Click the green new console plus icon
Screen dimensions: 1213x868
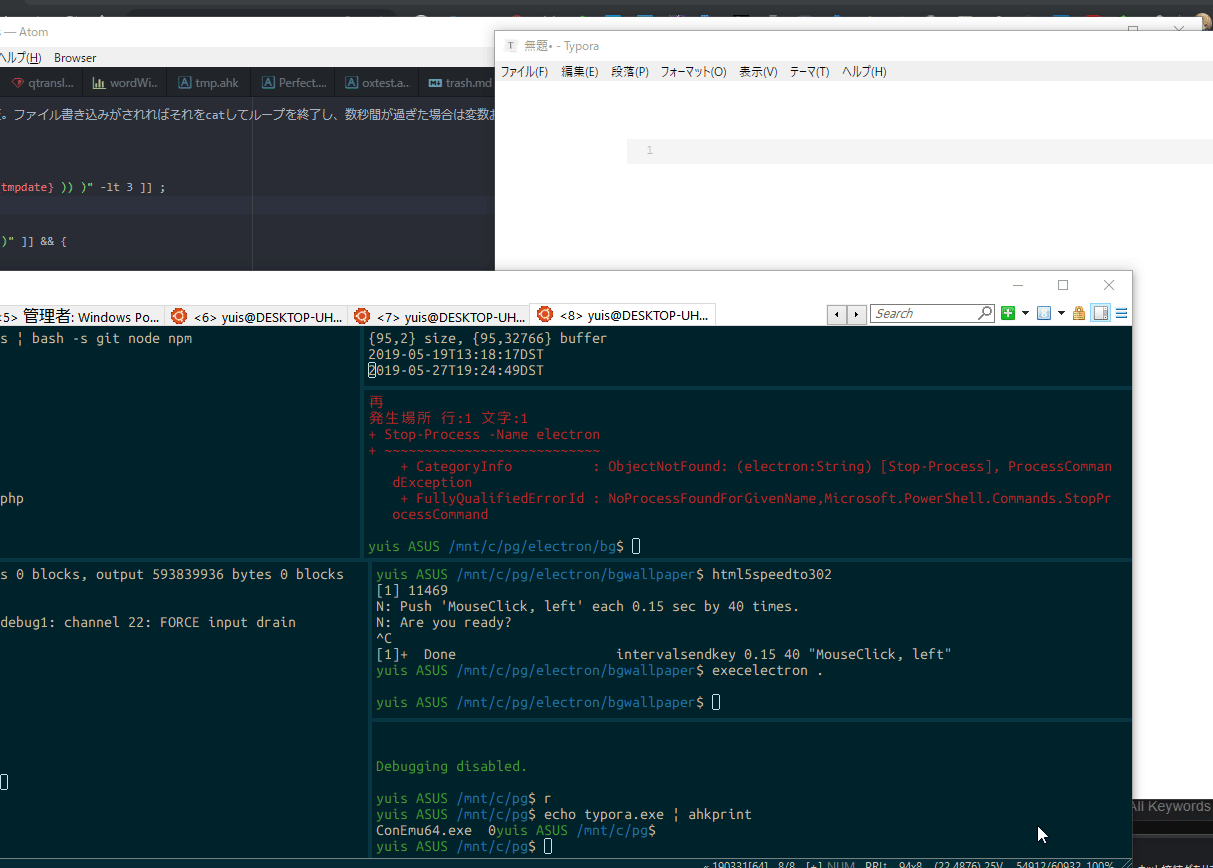(x=1008, y=314)
